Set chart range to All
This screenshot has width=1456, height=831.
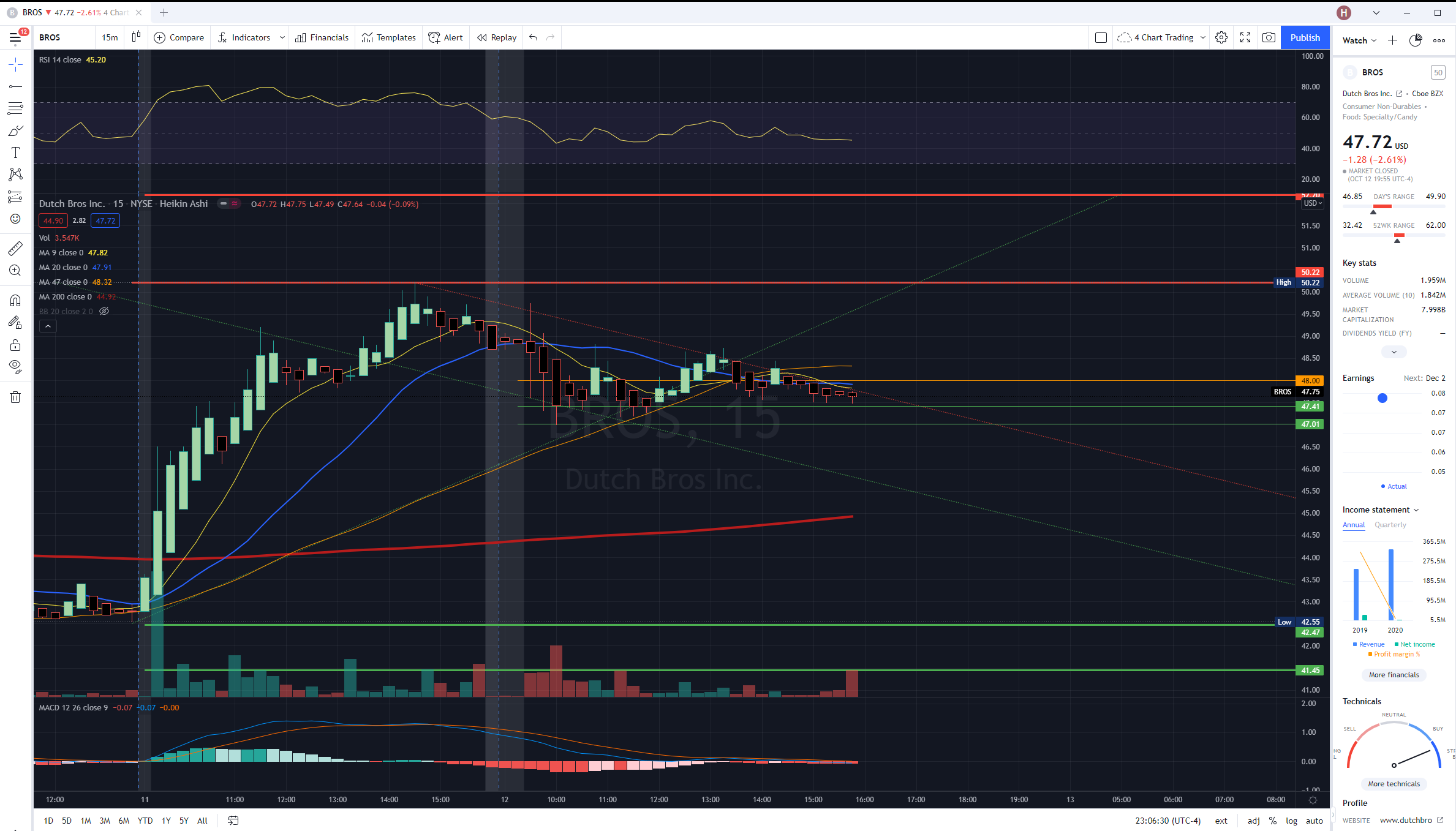pyautogui.click(x=202, y=821)
